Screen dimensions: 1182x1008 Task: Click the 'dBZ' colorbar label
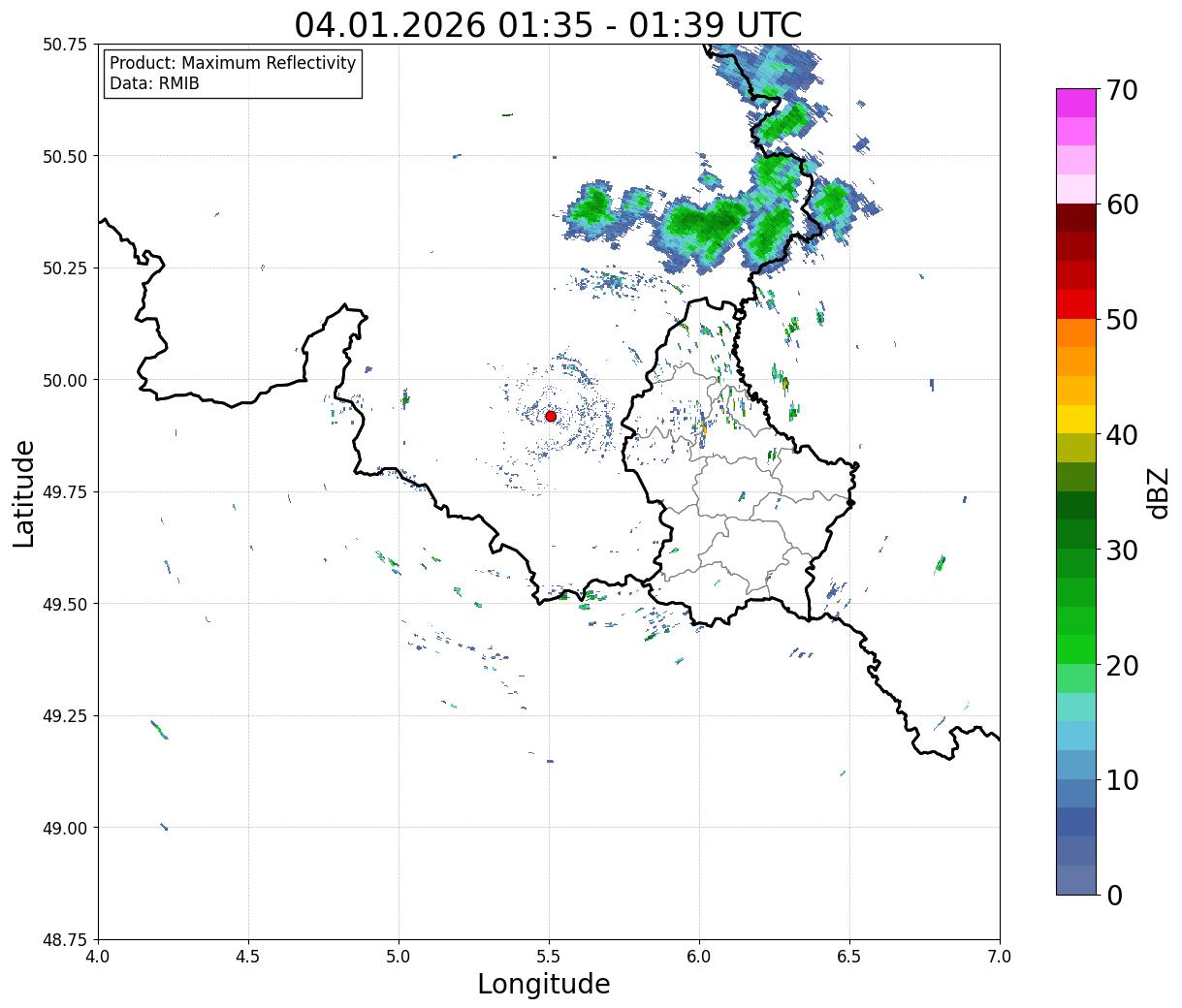point(1158,491)
